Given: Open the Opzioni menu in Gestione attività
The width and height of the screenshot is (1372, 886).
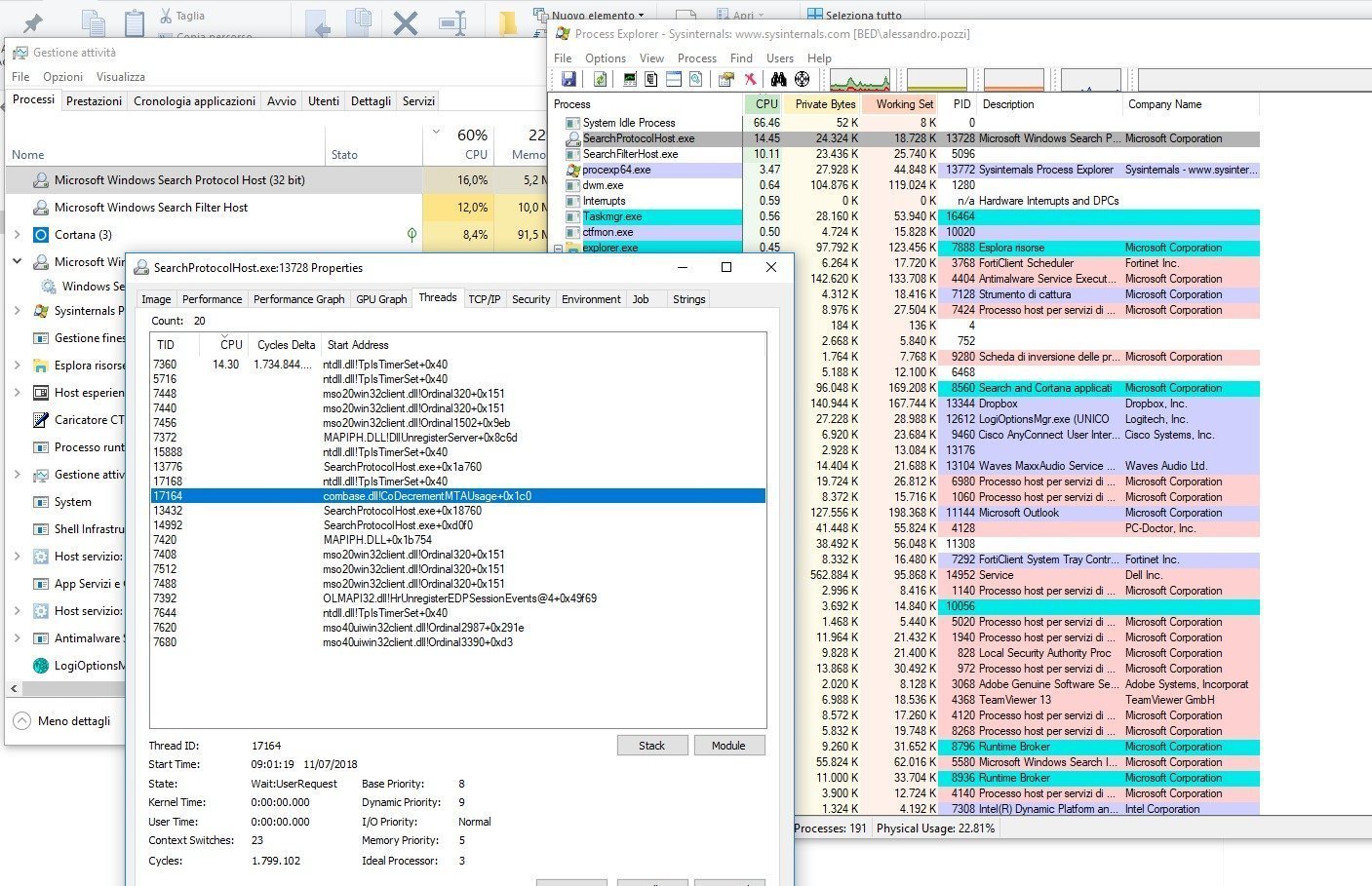Looking at the screenshot, I should point(62,77).
